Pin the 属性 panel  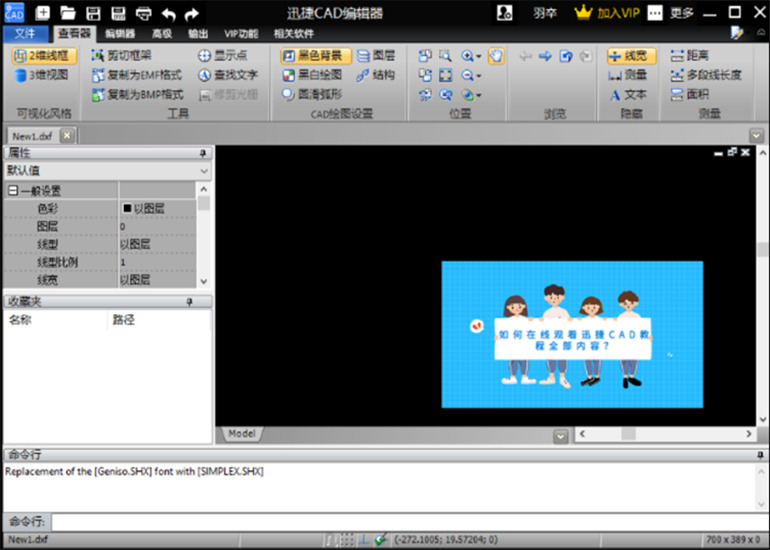(202, 153)
